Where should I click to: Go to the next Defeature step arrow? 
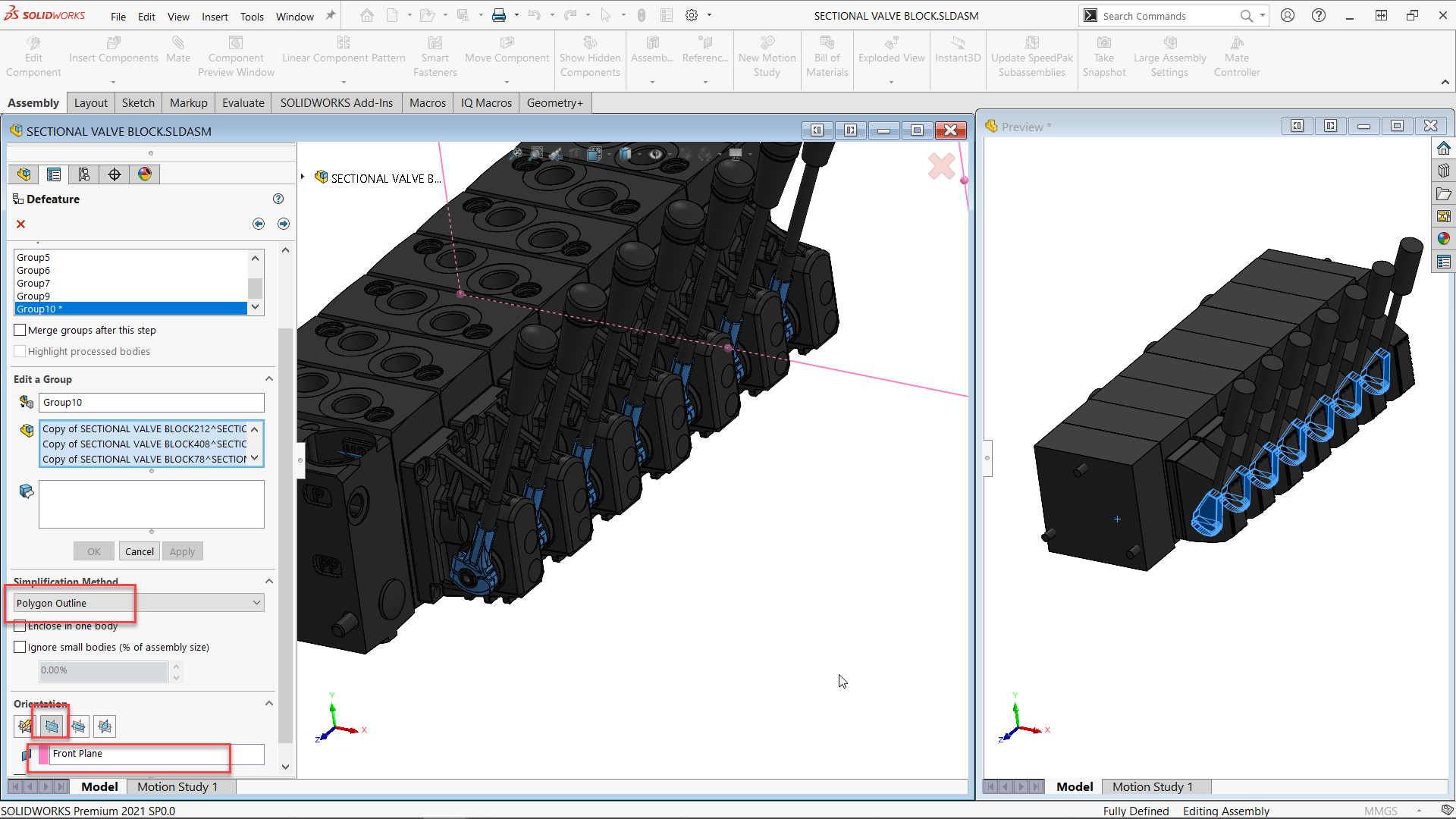pos(284,224)
